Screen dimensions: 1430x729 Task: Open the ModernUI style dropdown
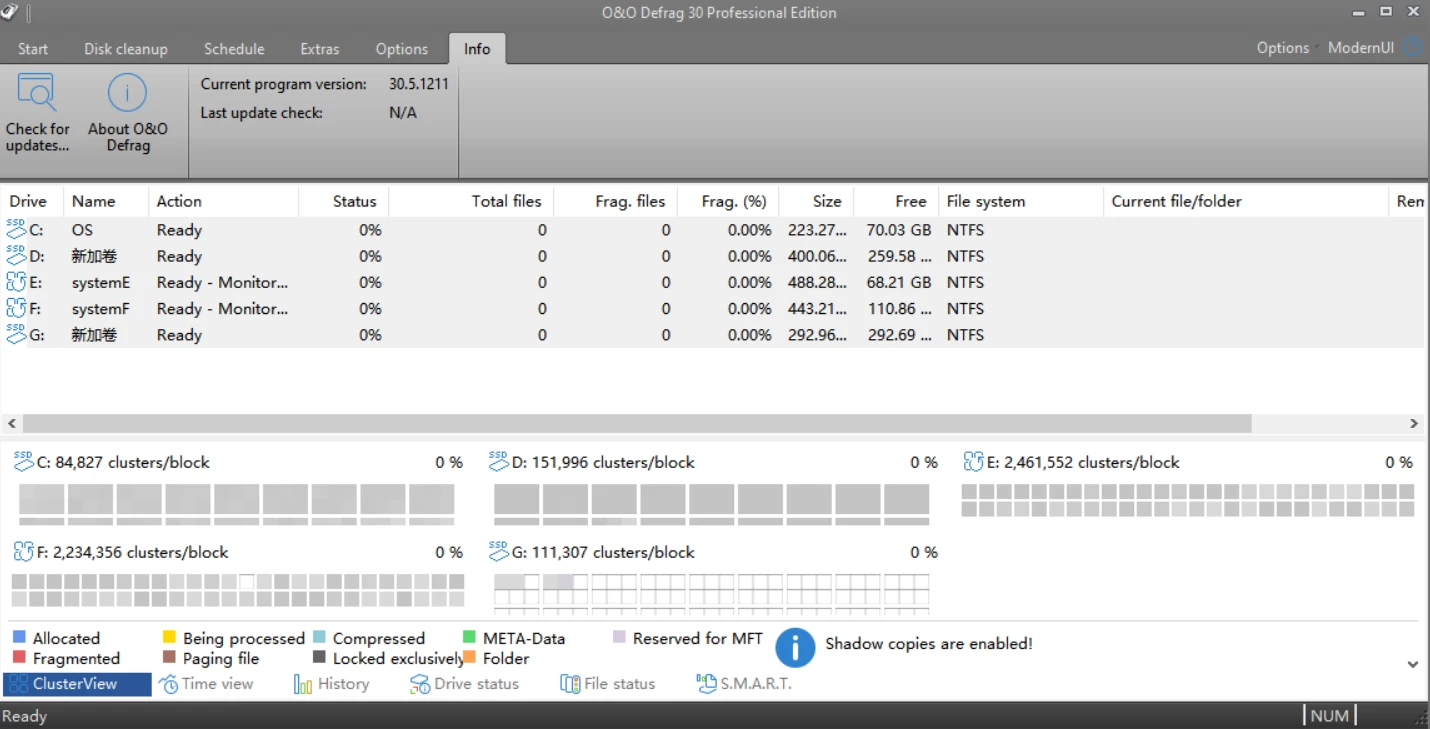[x=1360, y=48]
